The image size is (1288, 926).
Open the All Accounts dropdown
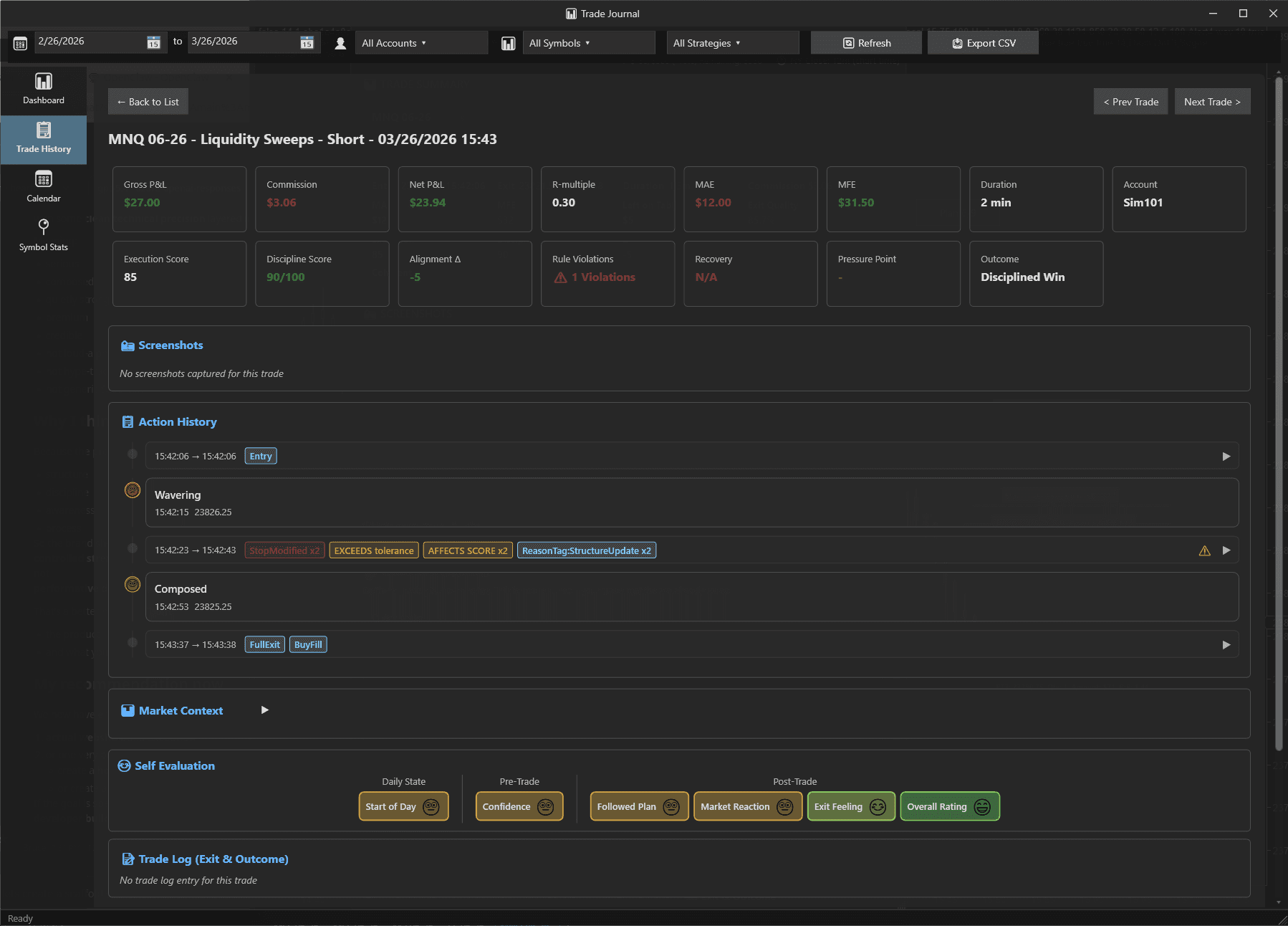[x=421, y=42]
